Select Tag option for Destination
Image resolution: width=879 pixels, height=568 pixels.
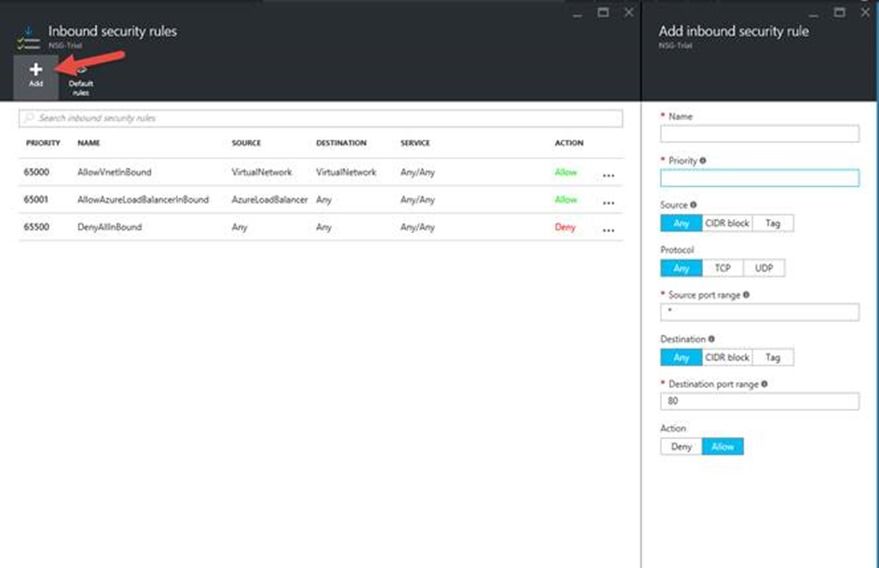click(x=772, y=357)
